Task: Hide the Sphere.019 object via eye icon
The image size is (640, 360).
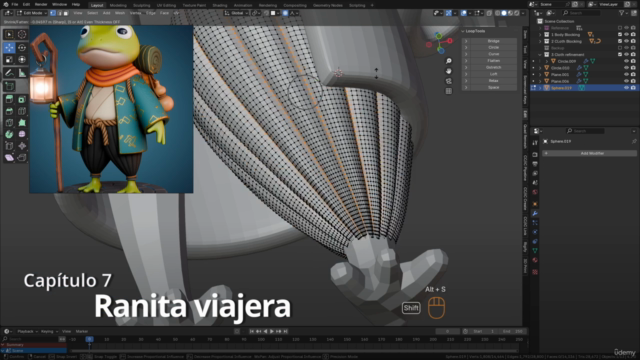Action: (627, 88)
